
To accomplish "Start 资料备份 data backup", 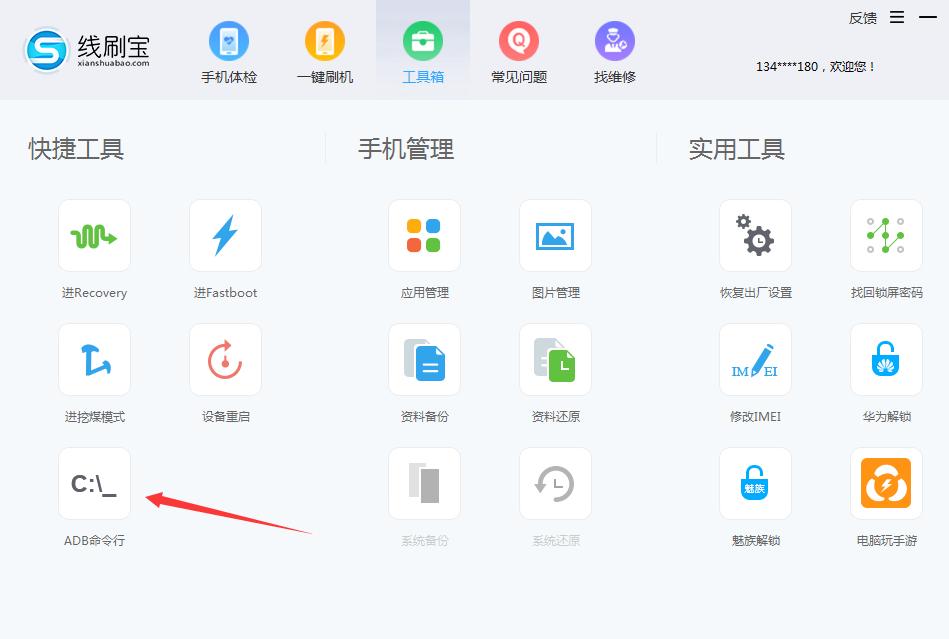I will click(424, 360).
